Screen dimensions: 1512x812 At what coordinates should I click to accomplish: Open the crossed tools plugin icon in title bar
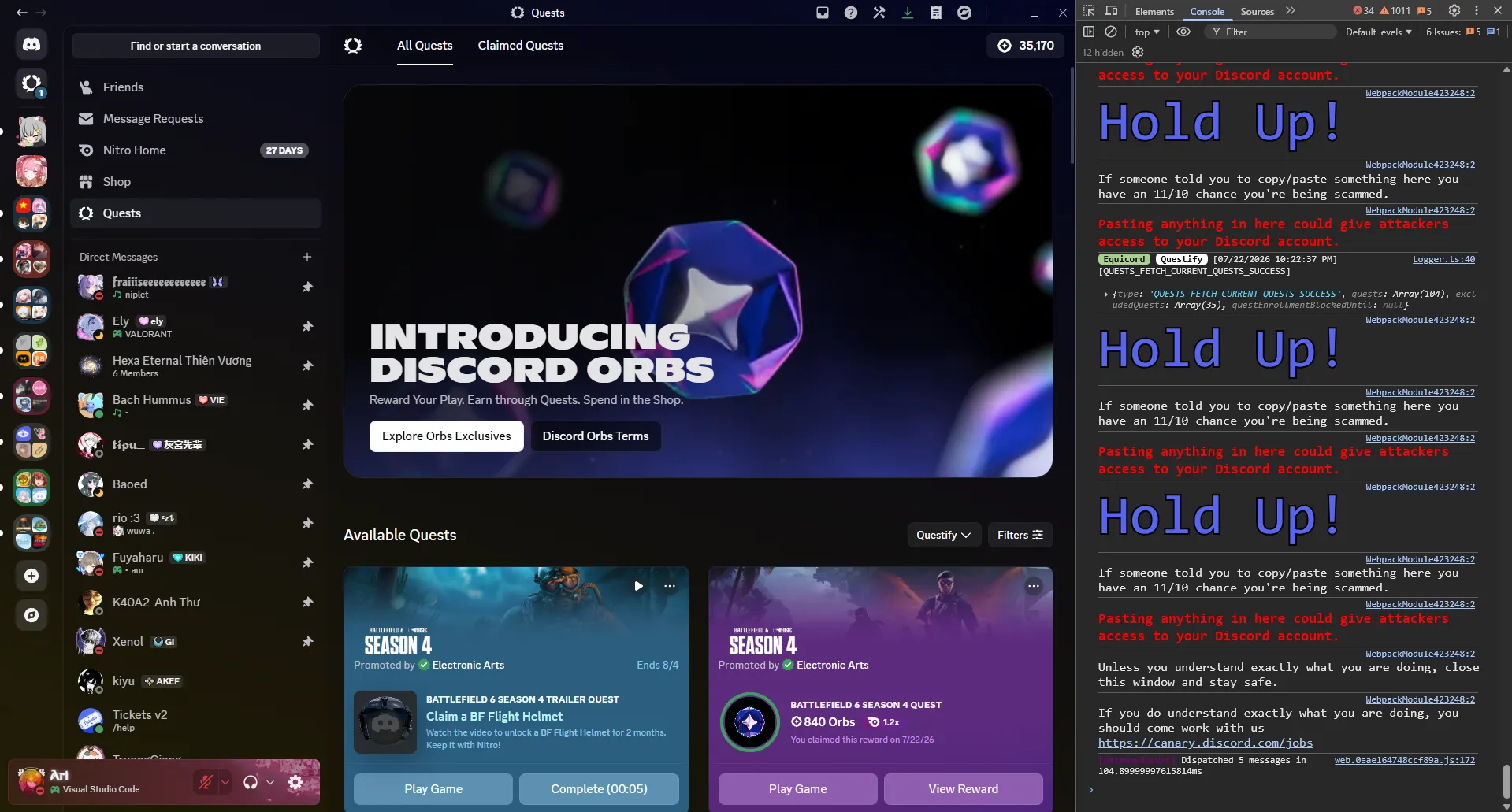point(879,13)
